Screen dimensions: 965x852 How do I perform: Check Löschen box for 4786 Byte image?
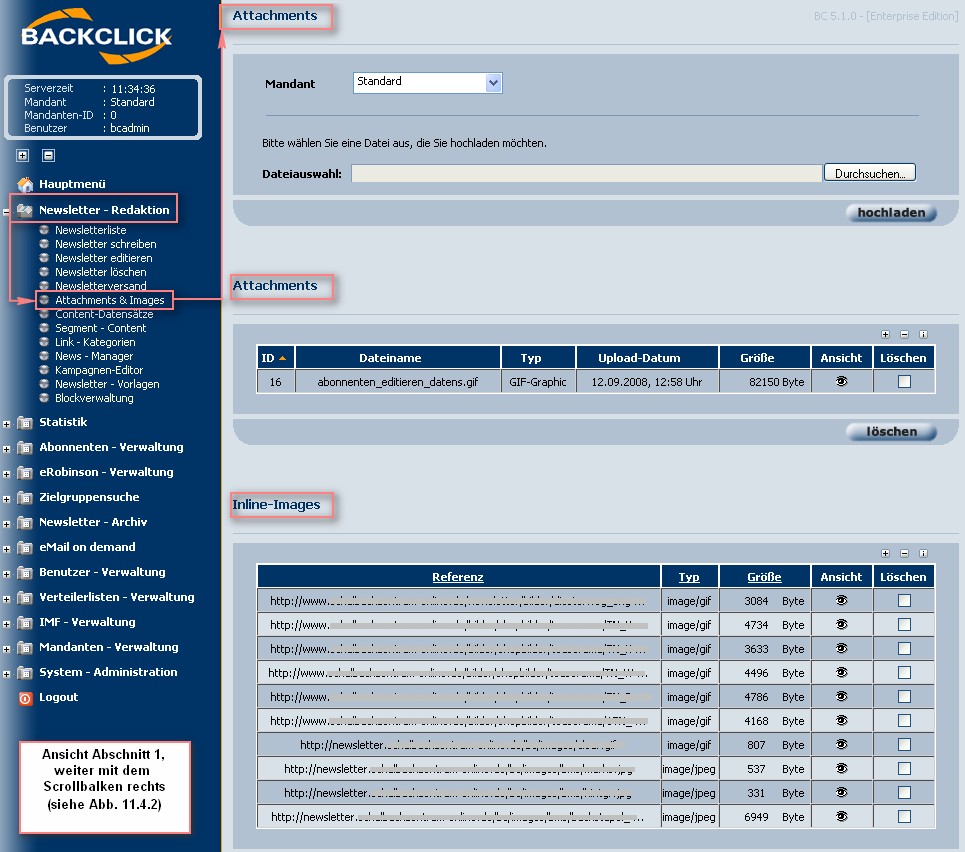[x=904, y=697]
